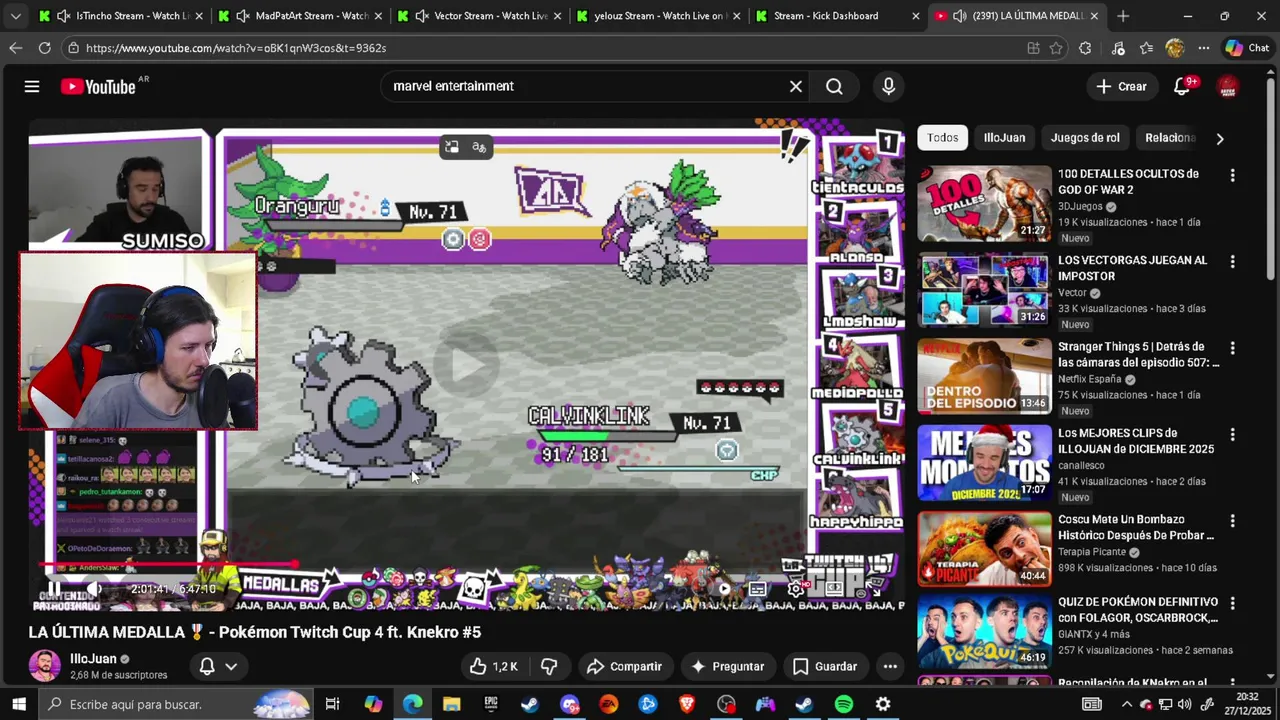1280x720 pixels.
Task: Mute the YouTube tab audio icon
Action: click(x=960, y=16)
